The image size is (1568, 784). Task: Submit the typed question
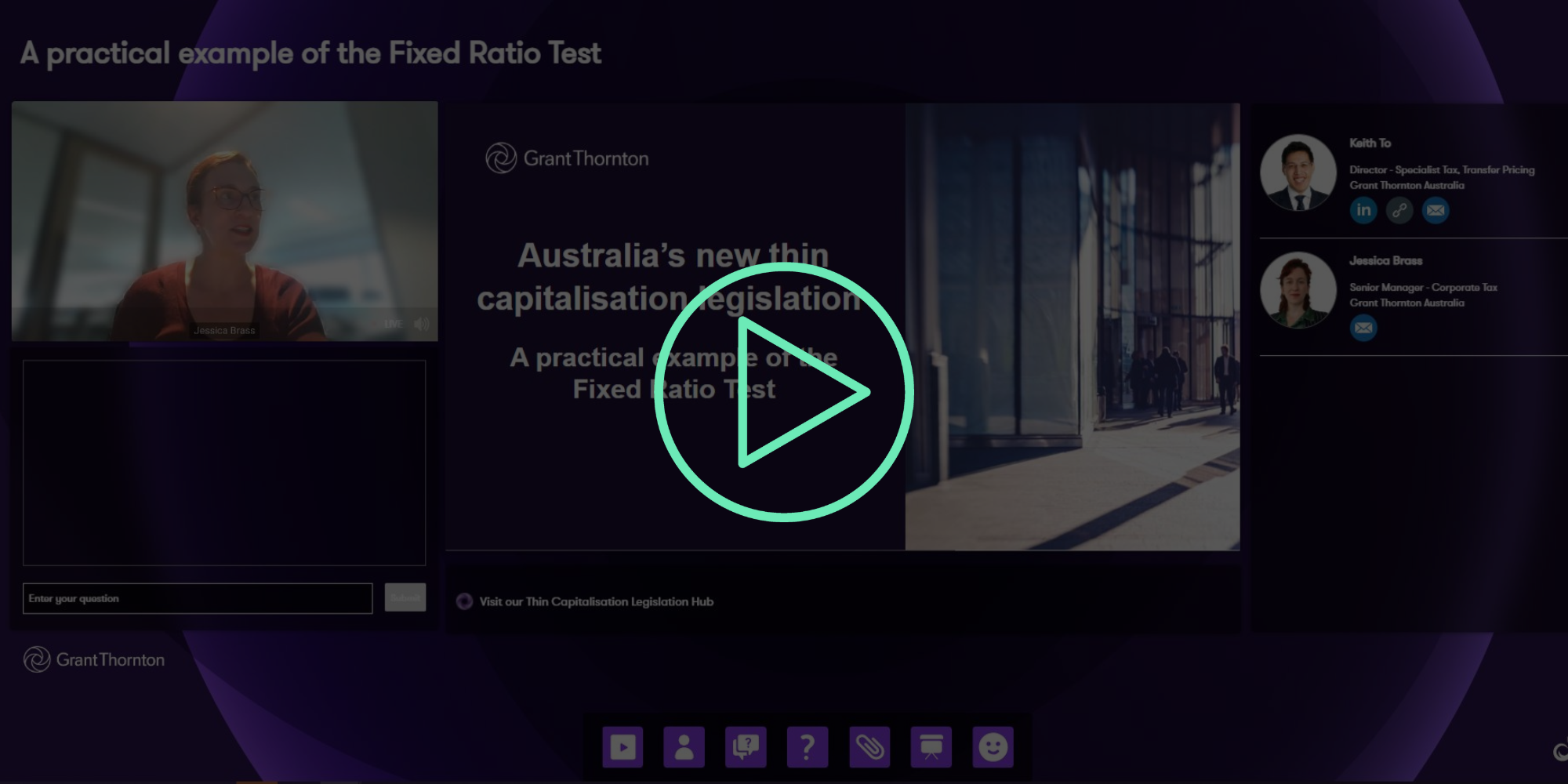[405, 597]
